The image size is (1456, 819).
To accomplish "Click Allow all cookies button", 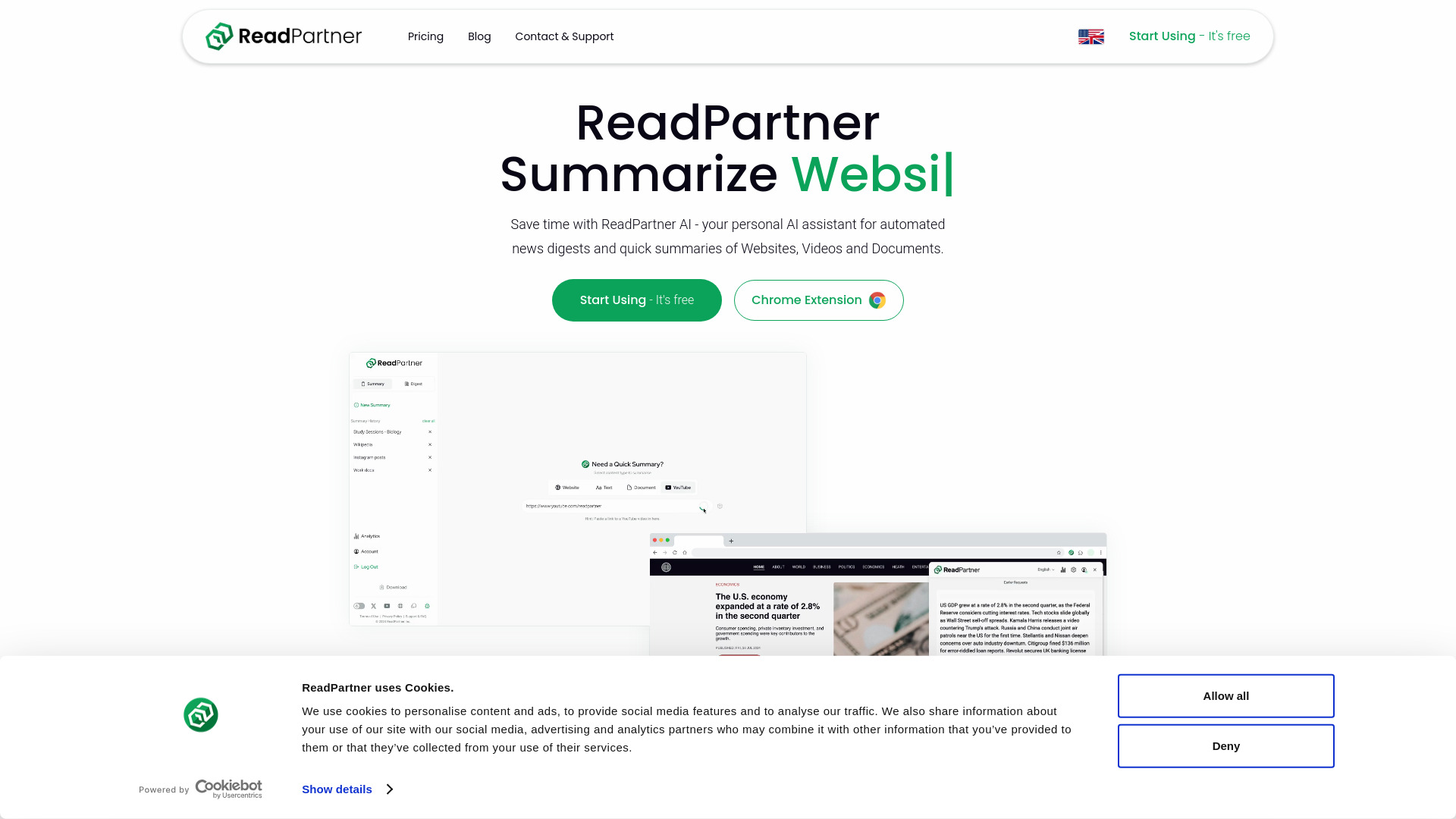I will (x=1226, y=695).
